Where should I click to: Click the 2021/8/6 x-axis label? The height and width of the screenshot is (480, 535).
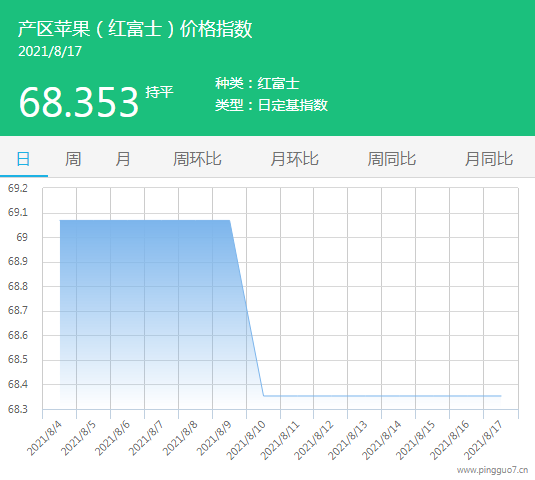[113, 438]
